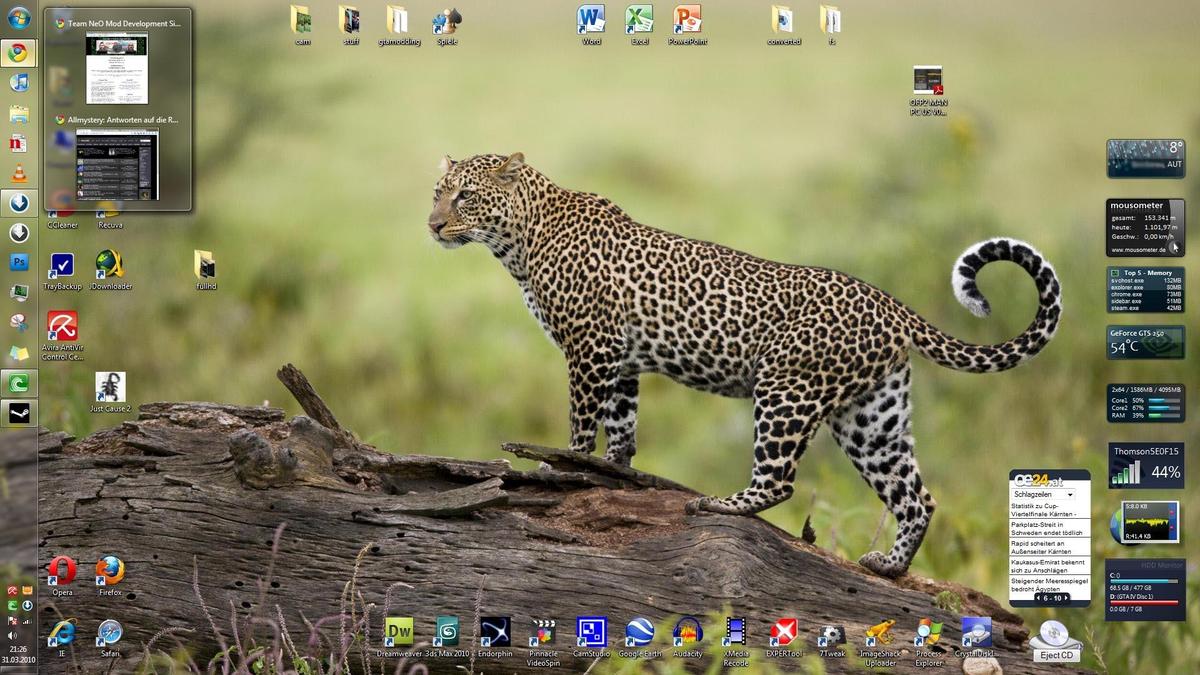Click the Photoshop icon in the taskbar
Image resolution: width=1200 pixels, height=675 pixels.
[19, 262]
